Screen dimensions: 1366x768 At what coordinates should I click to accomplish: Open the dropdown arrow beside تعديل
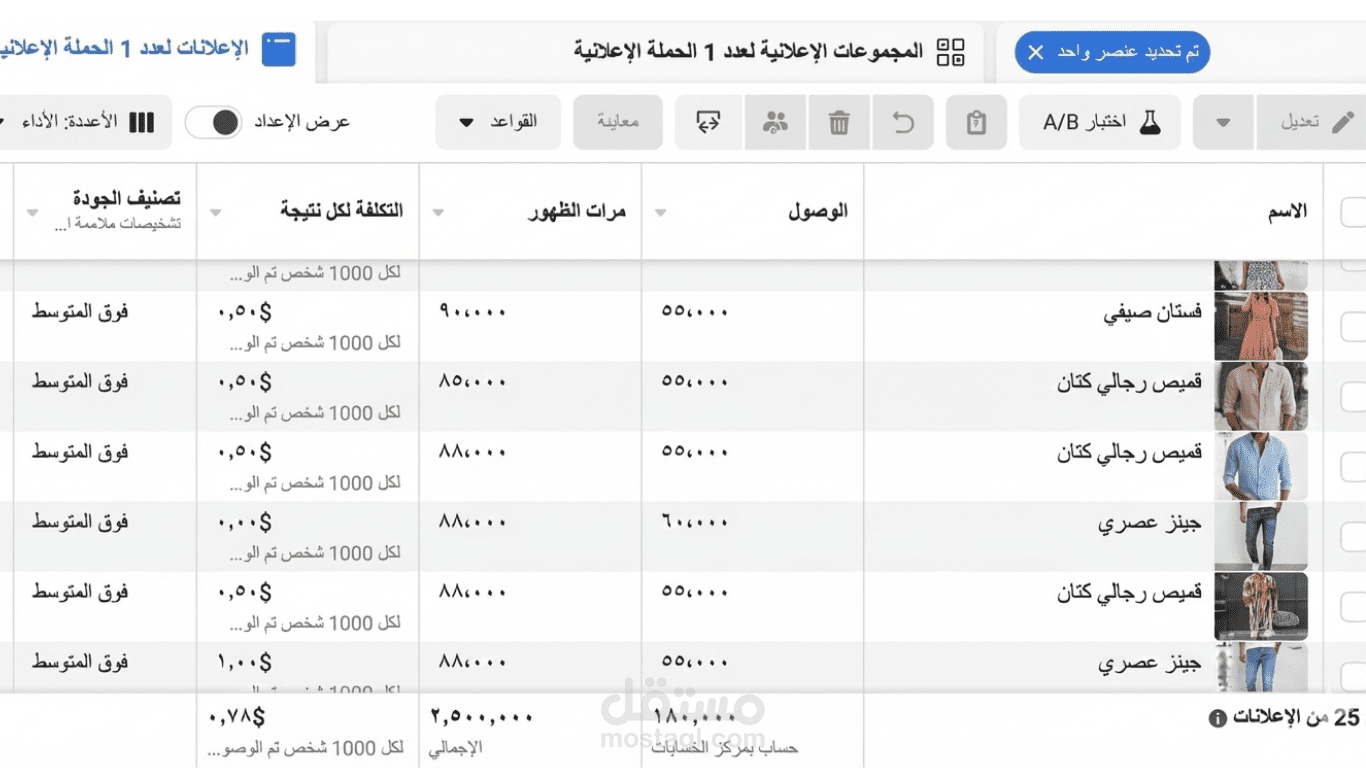click(1222, 121)
